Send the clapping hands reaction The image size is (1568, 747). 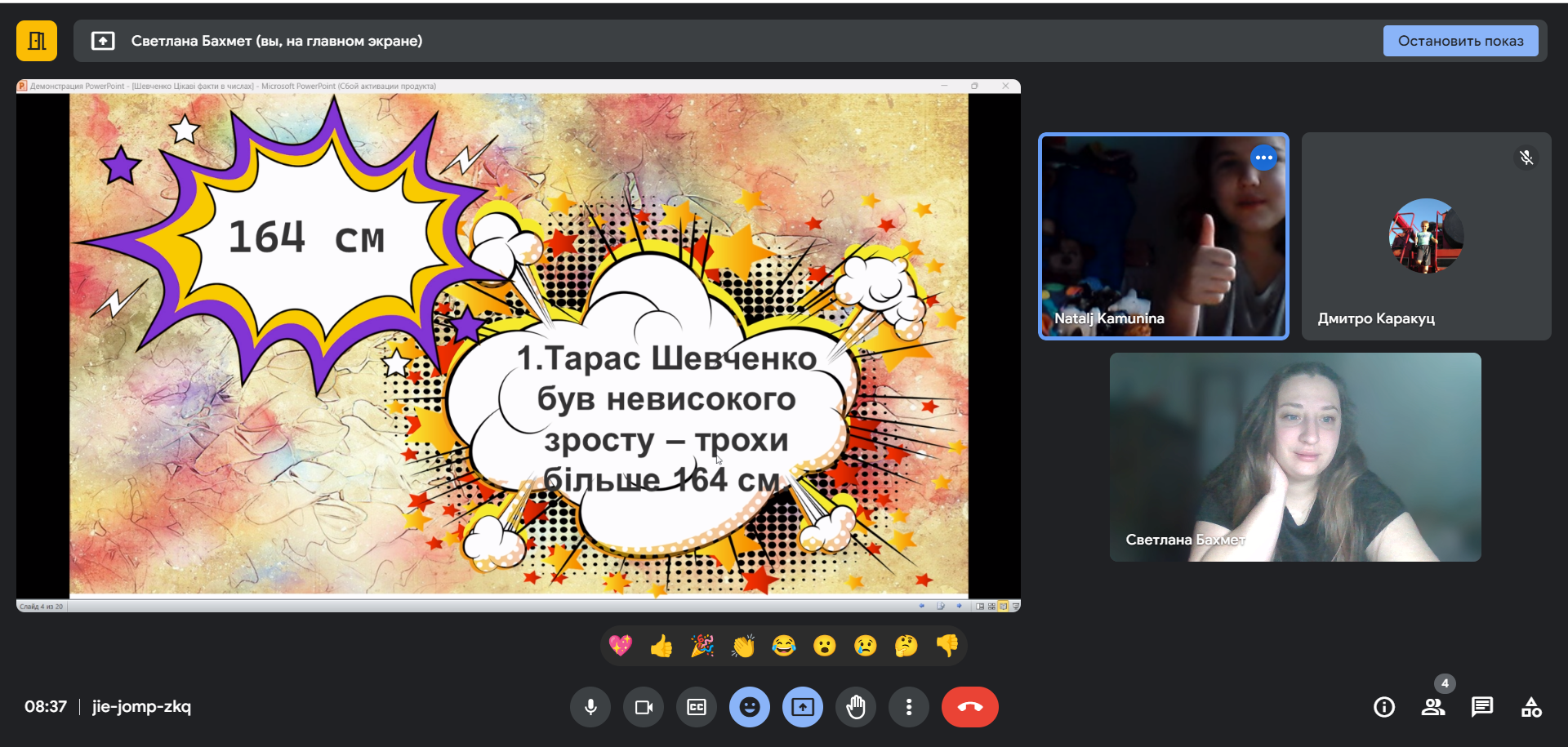point(743,647)
